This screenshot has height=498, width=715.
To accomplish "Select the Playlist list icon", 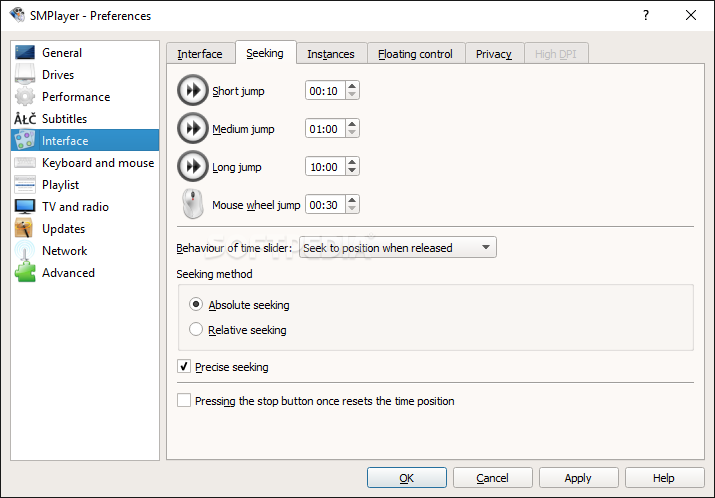I will 25,184.
